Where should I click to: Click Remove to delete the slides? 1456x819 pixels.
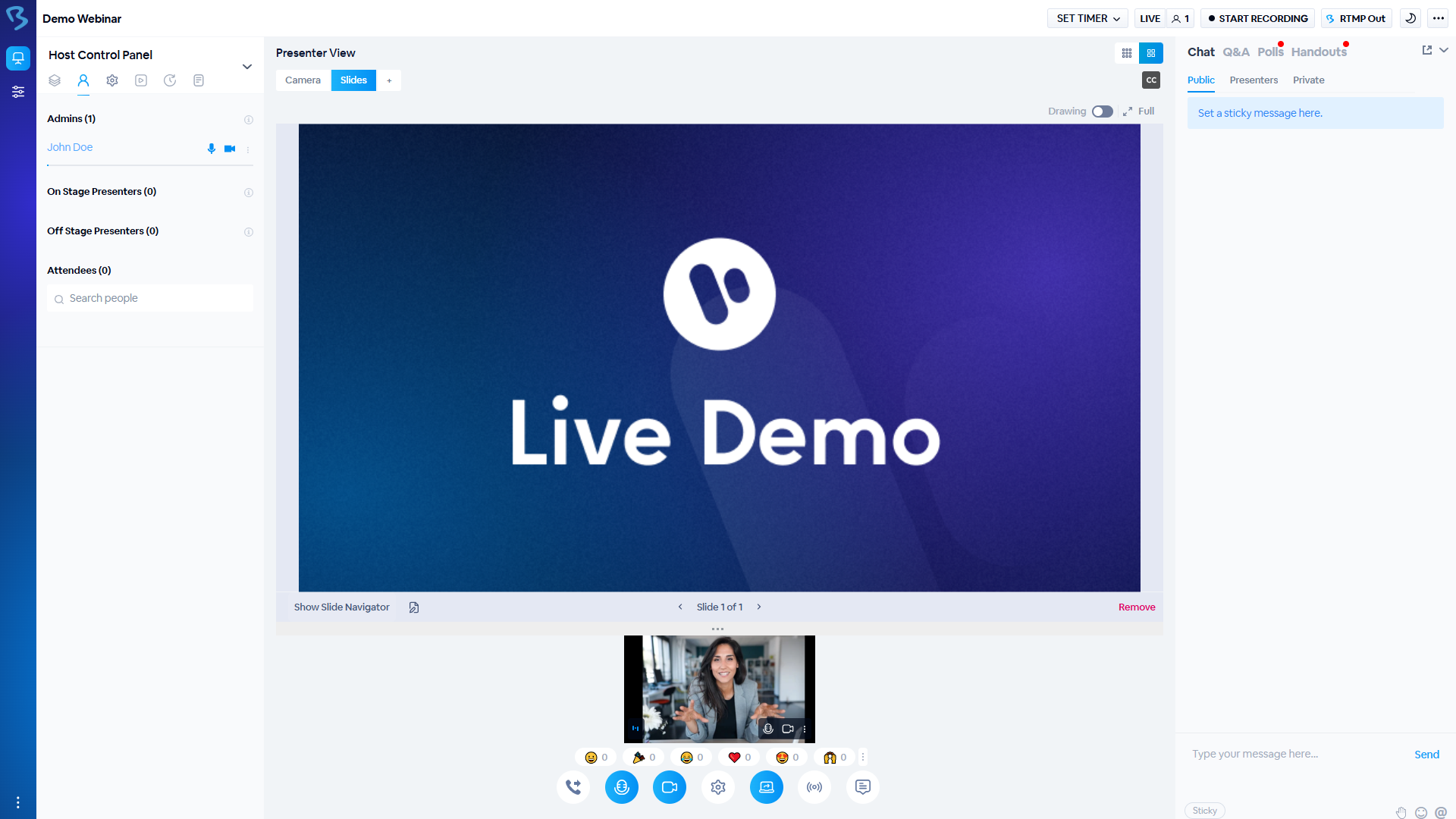(1137, 607)
